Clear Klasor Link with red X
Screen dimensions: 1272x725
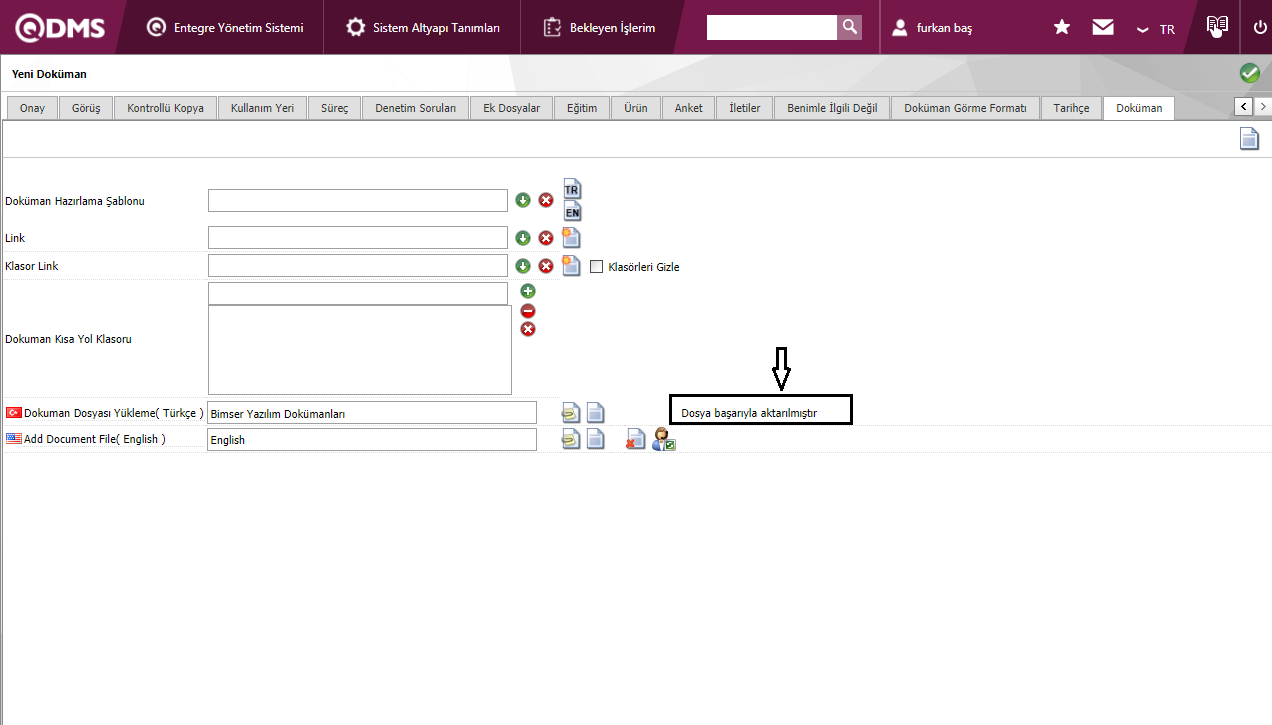pos(546,266)
